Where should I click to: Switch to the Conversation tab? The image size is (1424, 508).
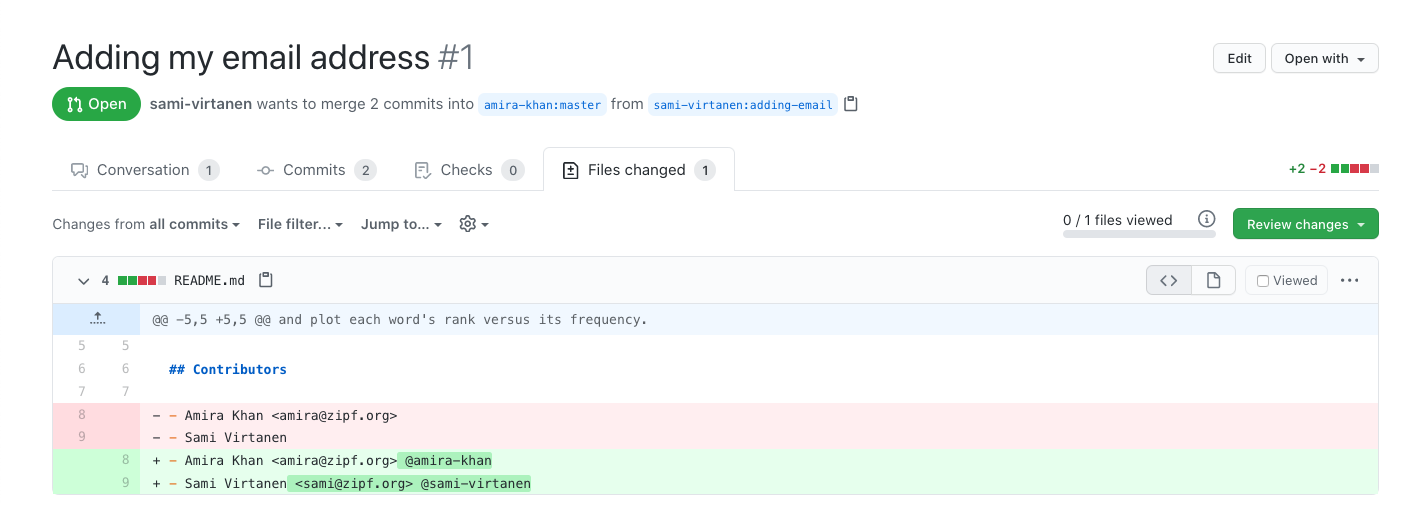144,170
